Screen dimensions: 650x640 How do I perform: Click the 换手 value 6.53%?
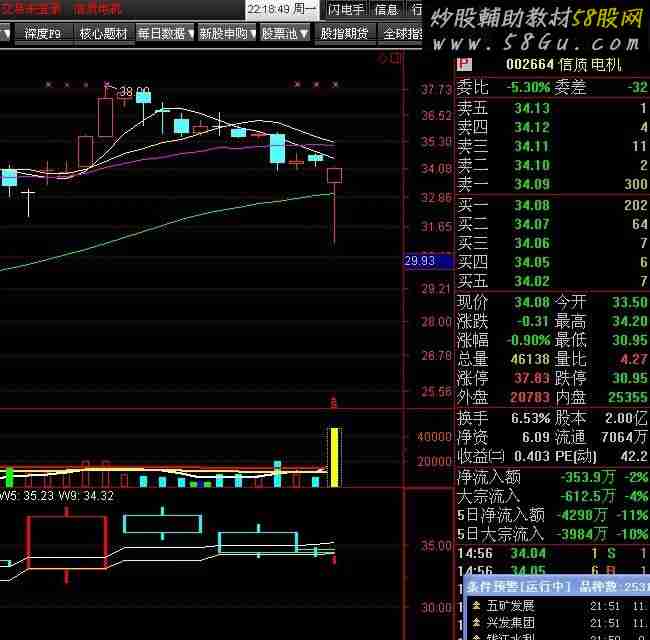pos(531,418)
